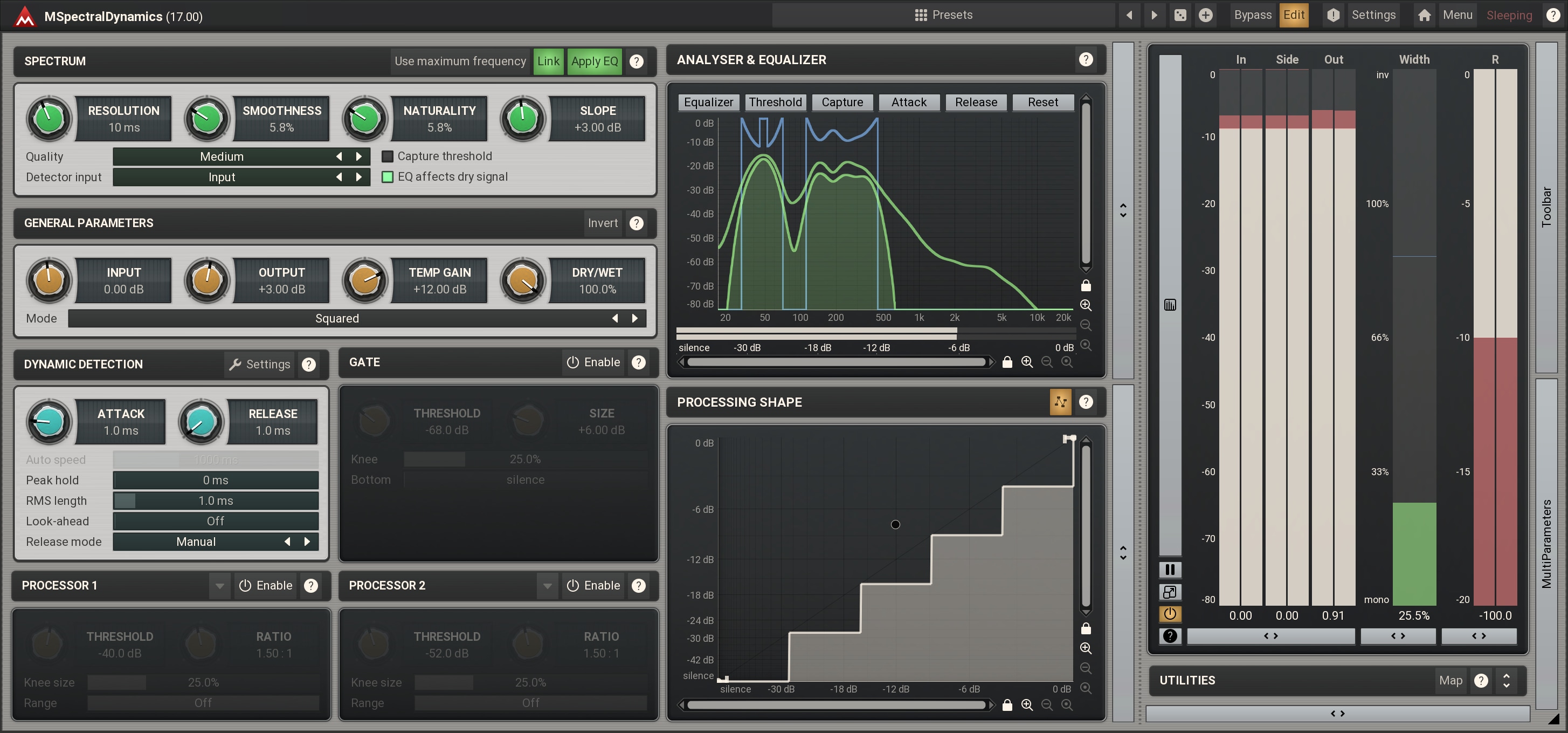Pause the meters with the pause icon
The height and width of the screenshot is (733, 1568).
(1169, 569)
